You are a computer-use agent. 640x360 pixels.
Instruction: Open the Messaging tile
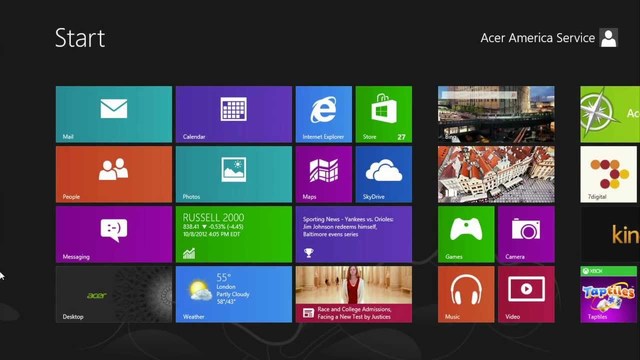click(114, 234)
